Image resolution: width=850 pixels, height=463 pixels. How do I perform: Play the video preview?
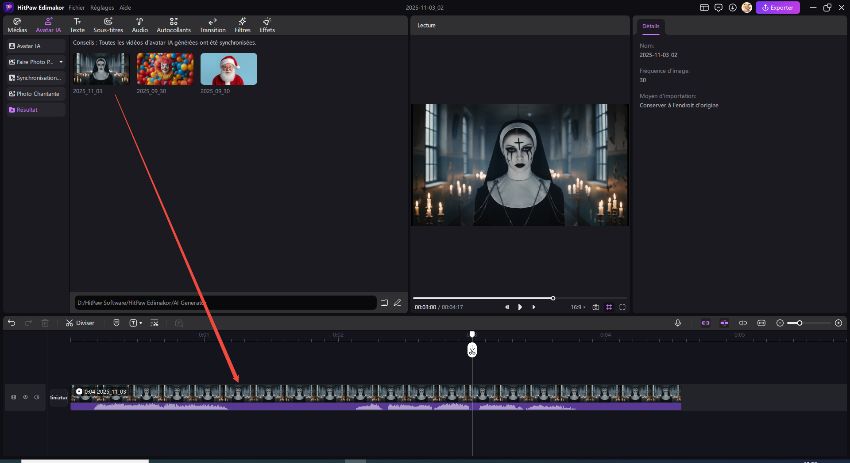520,307
